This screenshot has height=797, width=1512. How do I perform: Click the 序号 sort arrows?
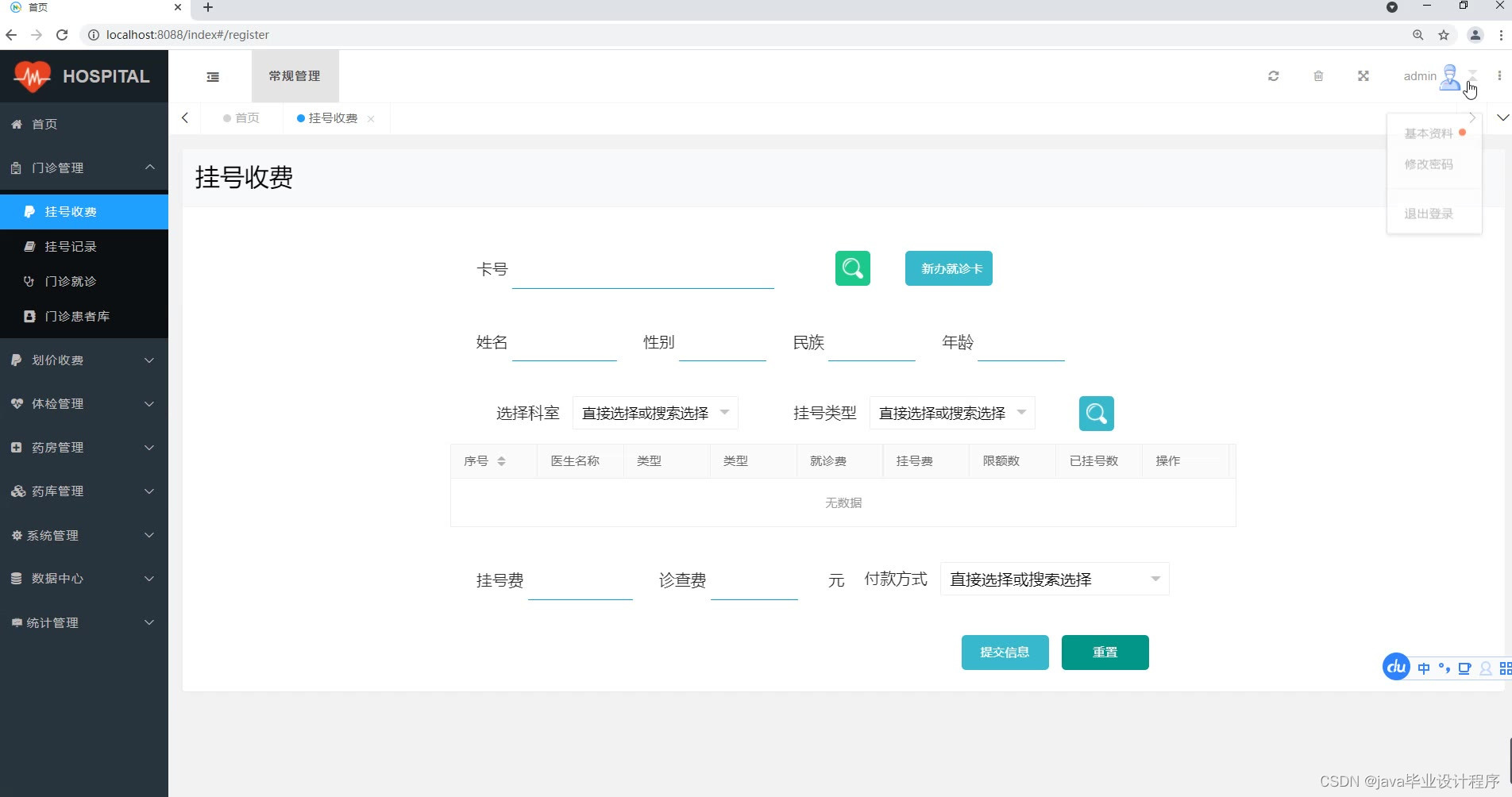(501, 461)
